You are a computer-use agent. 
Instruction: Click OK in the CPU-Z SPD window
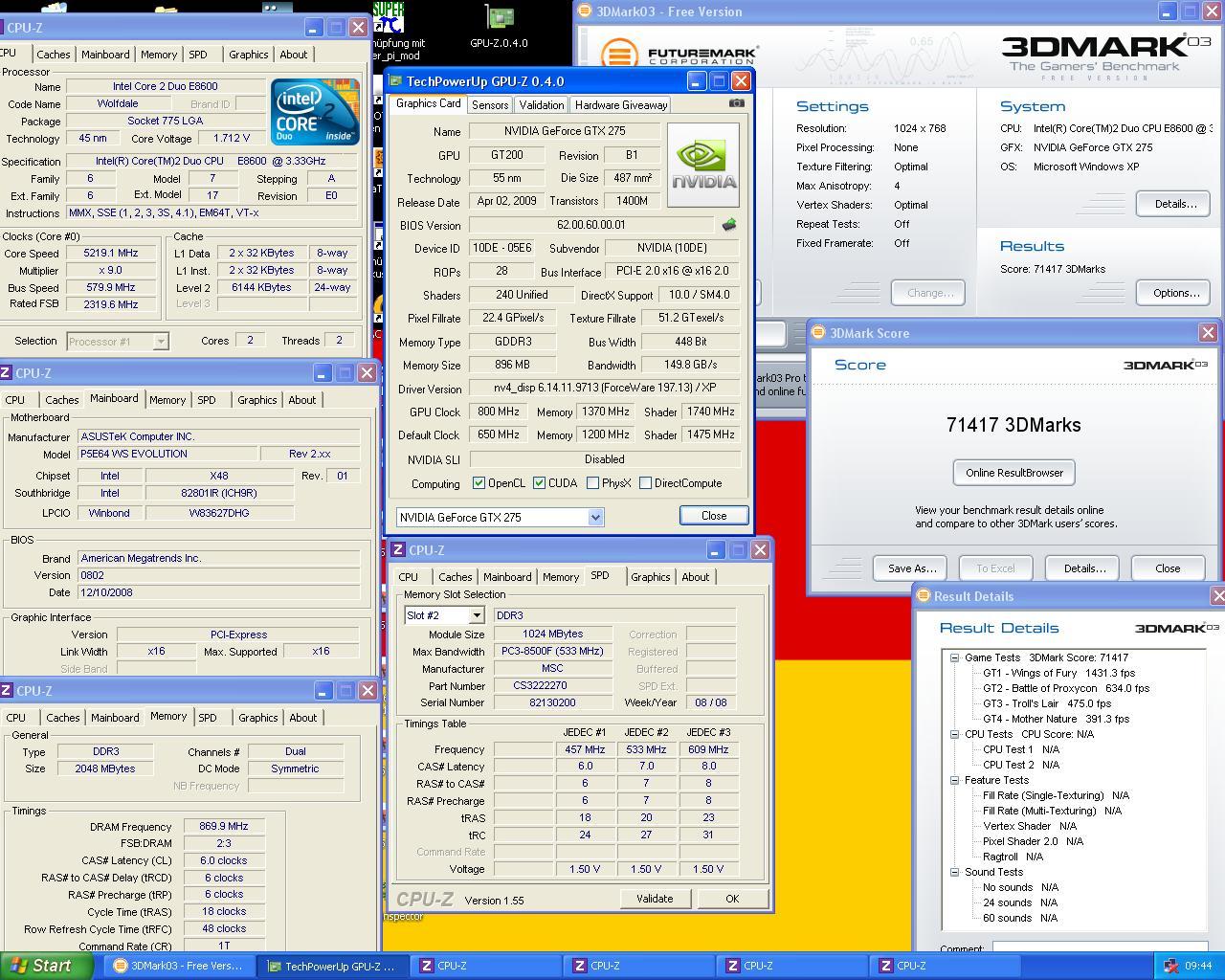click(732, 899)
